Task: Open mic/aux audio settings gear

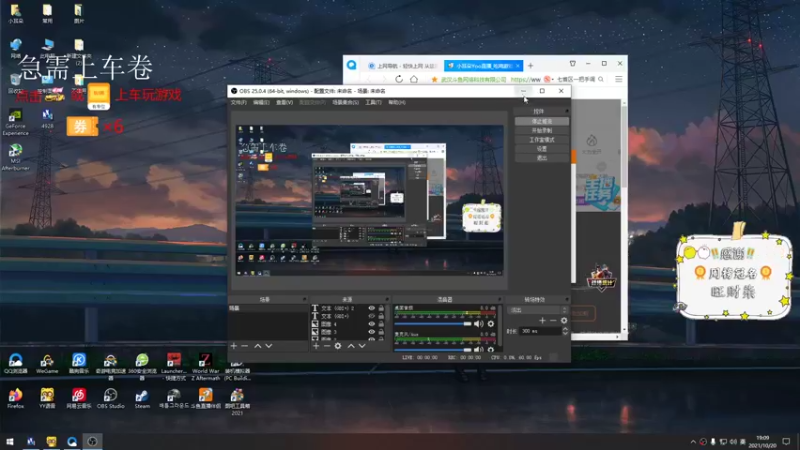Action: 491,349
